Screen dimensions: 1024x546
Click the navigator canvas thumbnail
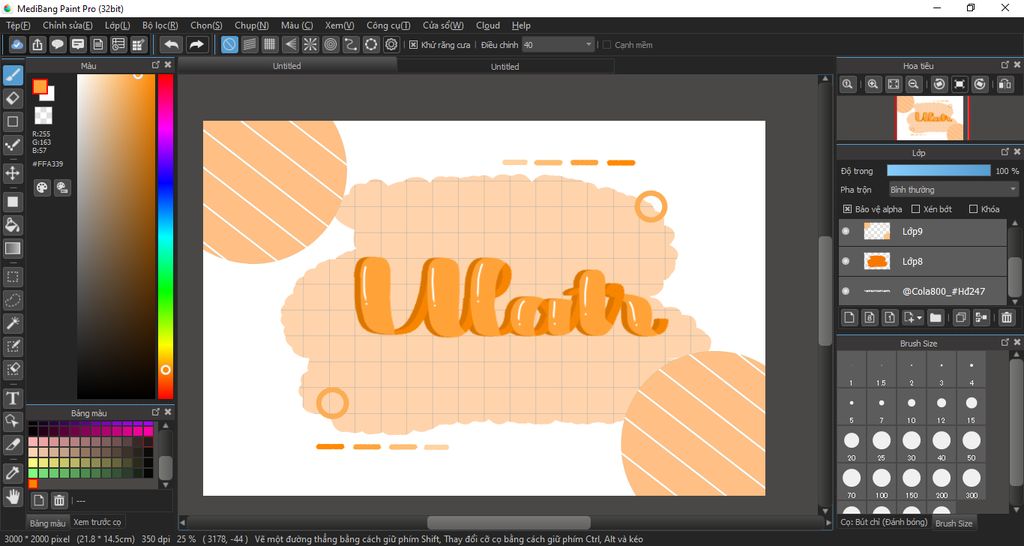932,118
